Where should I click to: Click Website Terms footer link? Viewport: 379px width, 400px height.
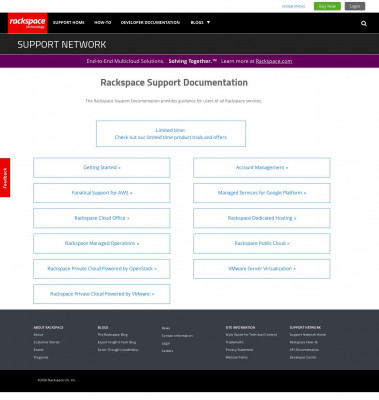tap(237, 357)
